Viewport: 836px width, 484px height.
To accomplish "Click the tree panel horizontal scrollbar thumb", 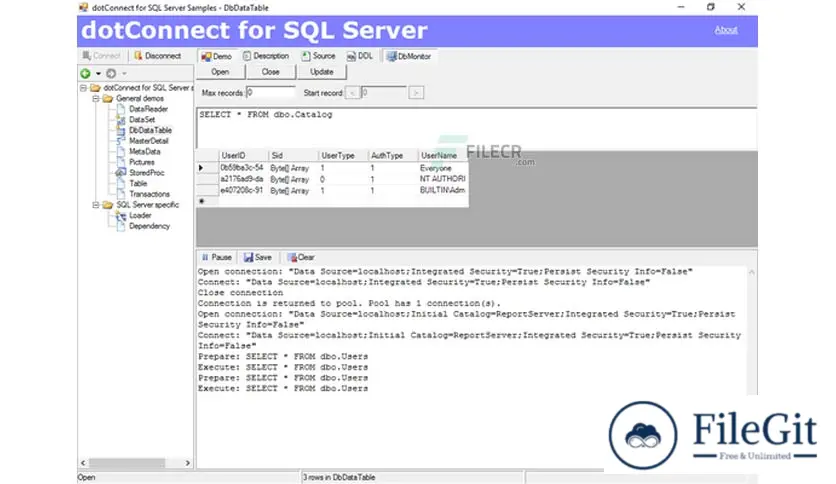I will click(127, 463).
